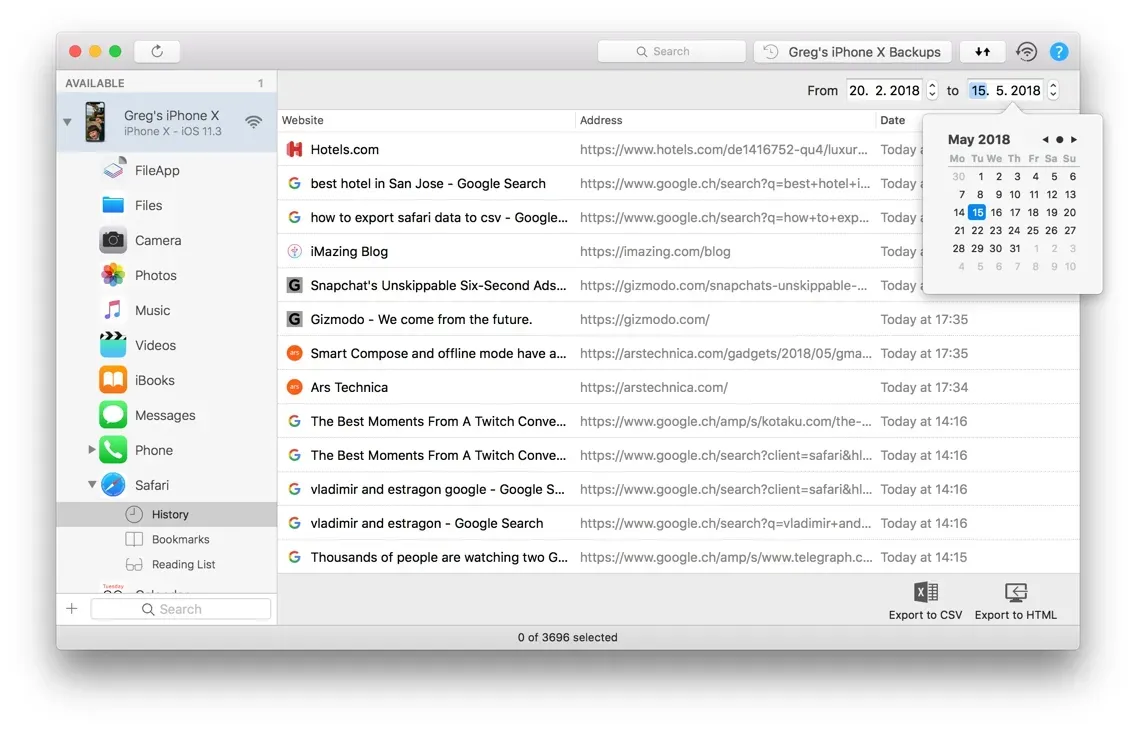Collapse Greg's iPhone X device tree

(68, 122)
